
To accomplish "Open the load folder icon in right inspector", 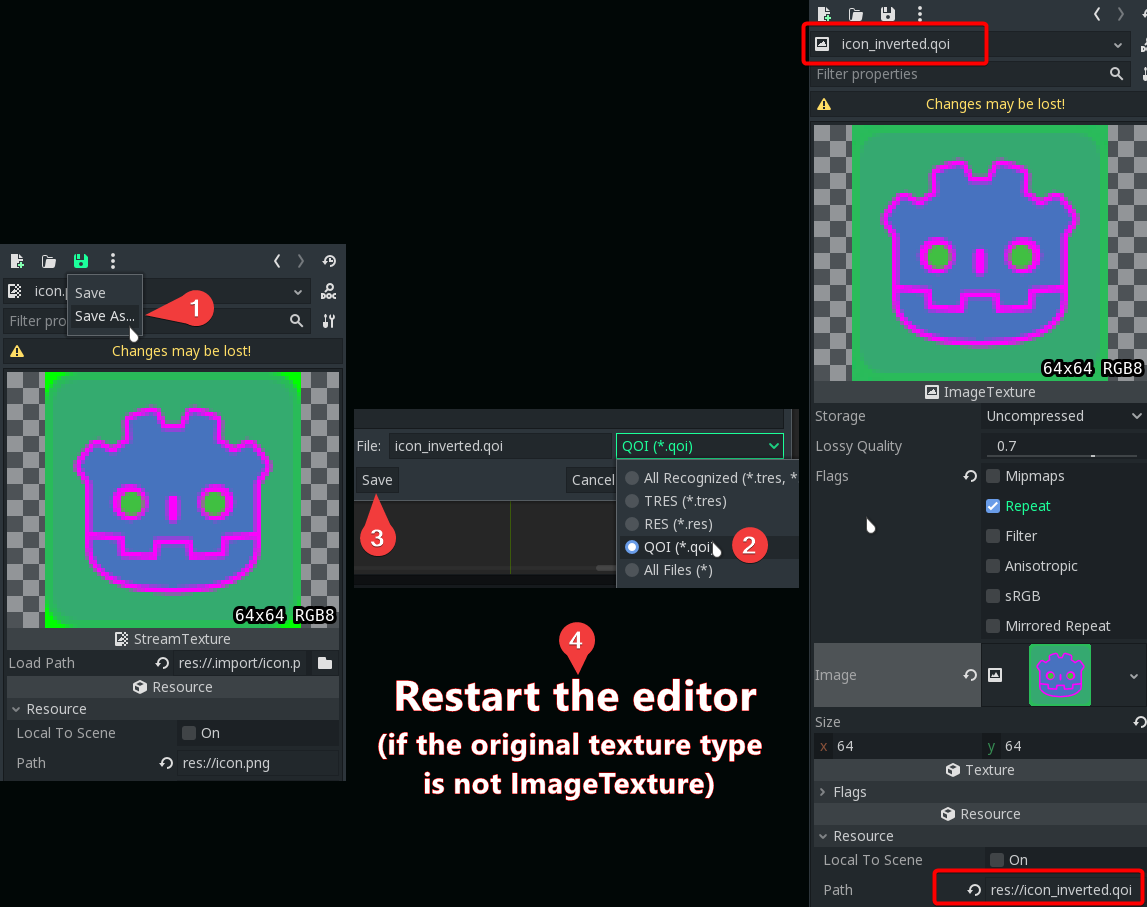I will tap(856, 14).
